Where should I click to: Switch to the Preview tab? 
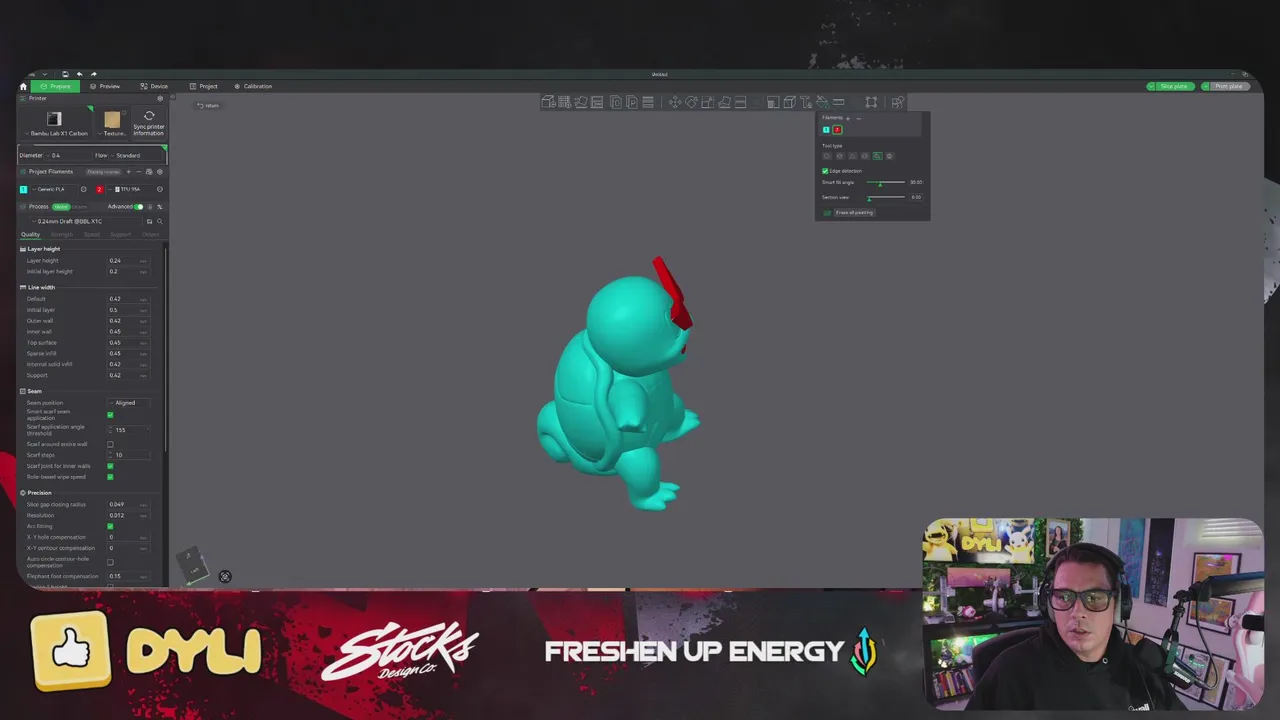(x=105, y=86)
